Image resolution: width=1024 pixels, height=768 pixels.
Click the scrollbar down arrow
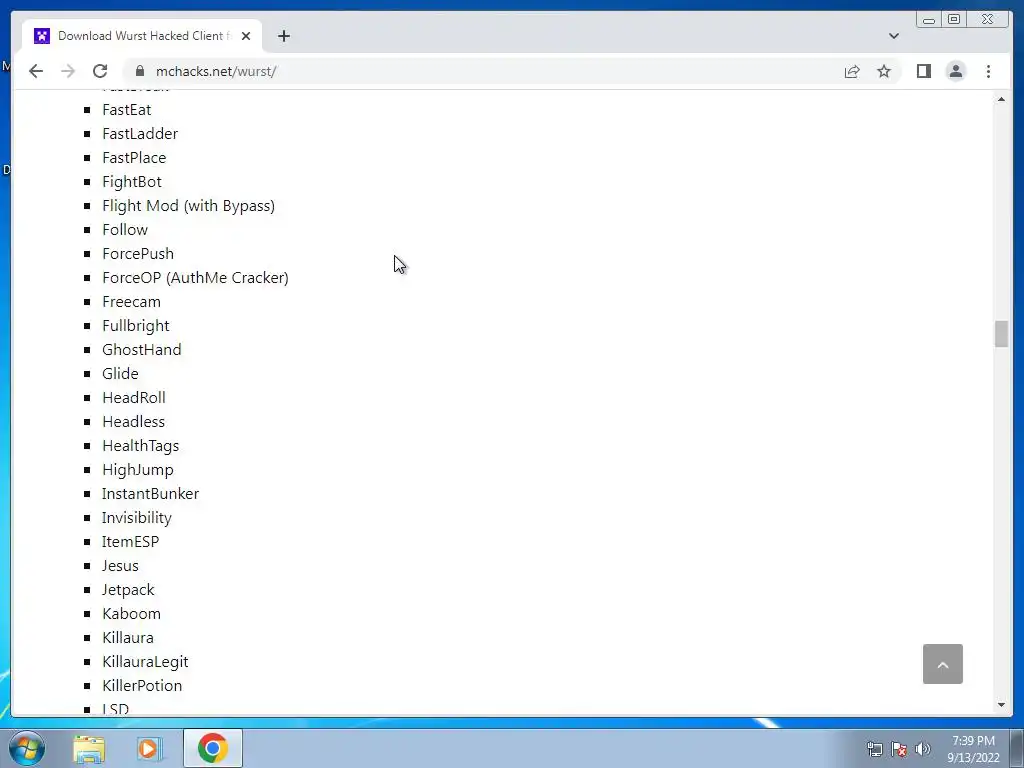pyautogui.click(x=1001, y=705)
